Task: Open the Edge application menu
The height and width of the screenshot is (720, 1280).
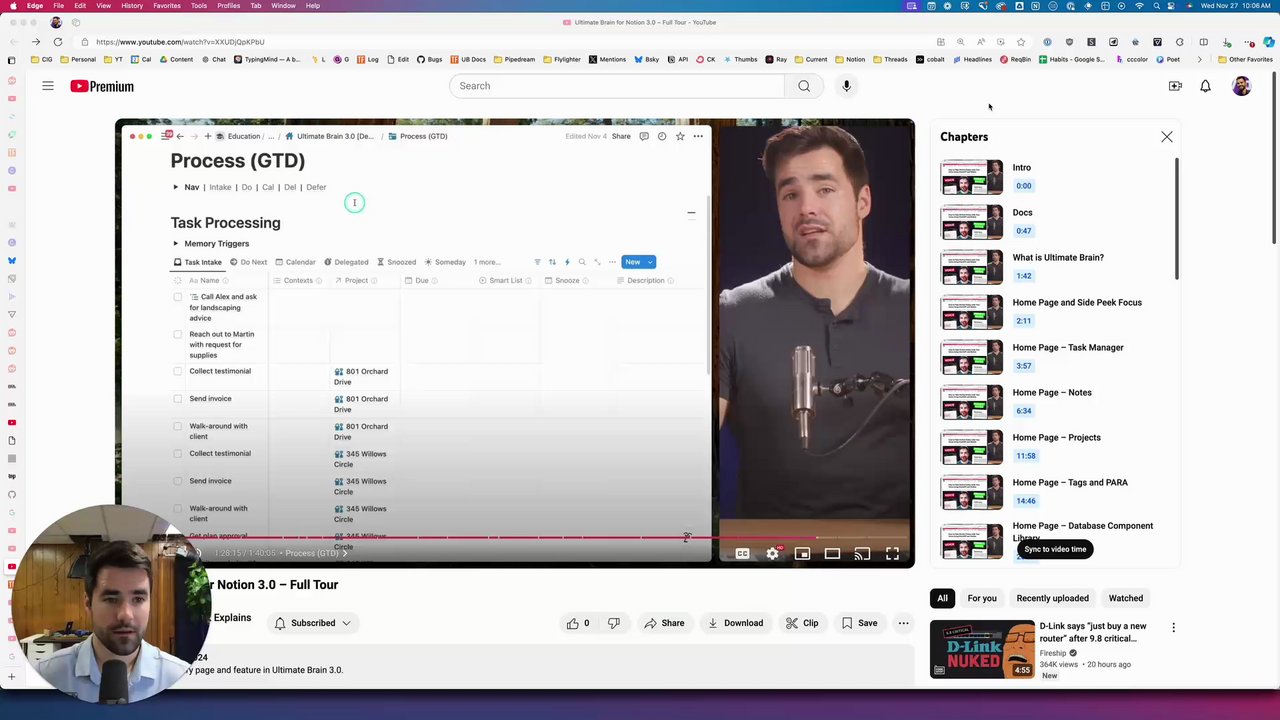Action: tap(35, 6)
